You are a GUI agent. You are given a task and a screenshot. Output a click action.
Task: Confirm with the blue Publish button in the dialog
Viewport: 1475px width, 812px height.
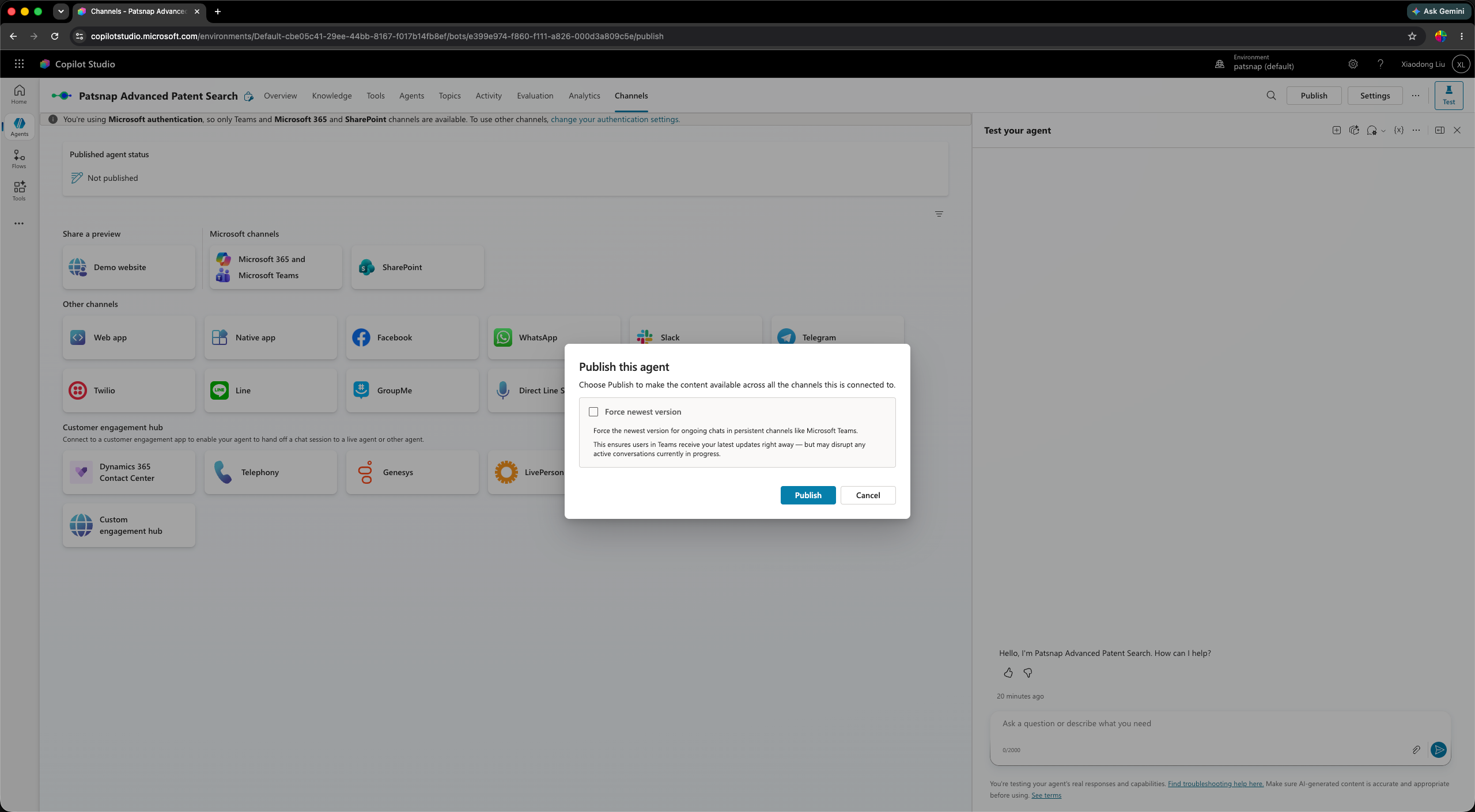click(x=808, y=495)
